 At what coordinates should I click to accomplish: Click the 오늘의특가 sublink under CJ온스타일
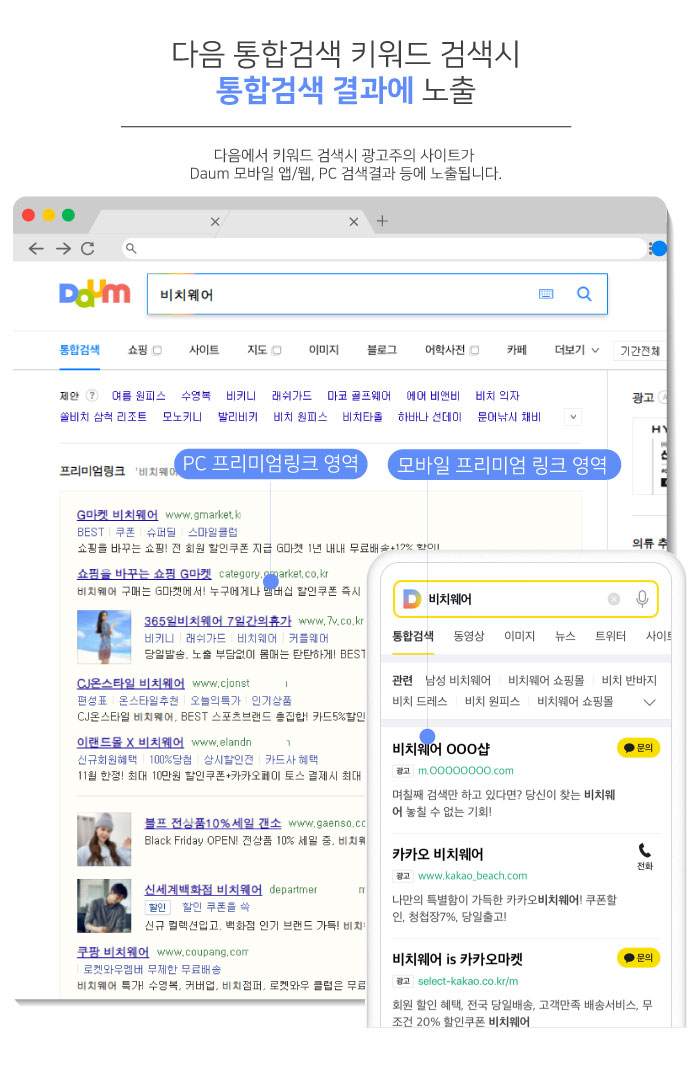(x=216, y=700)
